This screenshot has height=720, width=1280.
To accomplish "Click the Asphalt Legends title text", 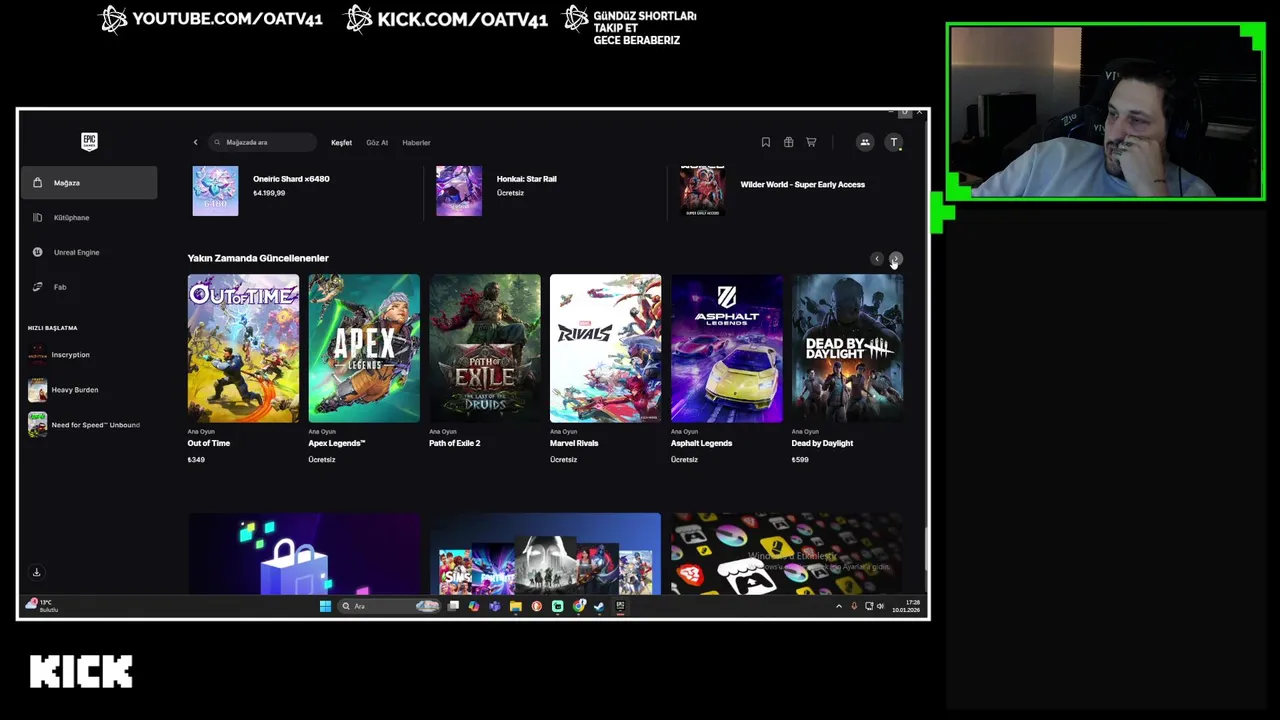I will click(x=701, y=443).
